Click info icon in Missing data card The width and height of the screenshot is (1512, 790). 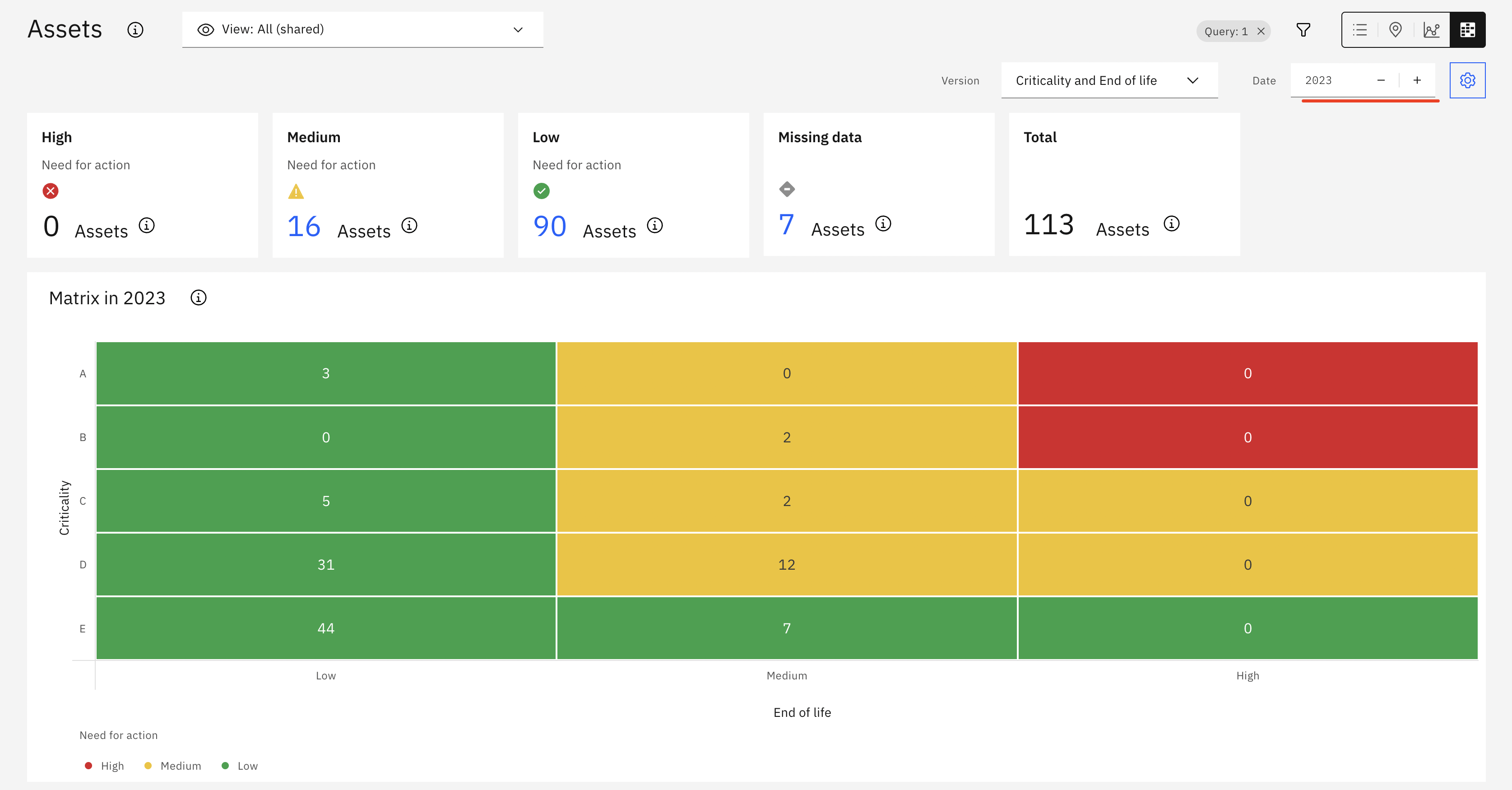[883, 223]
